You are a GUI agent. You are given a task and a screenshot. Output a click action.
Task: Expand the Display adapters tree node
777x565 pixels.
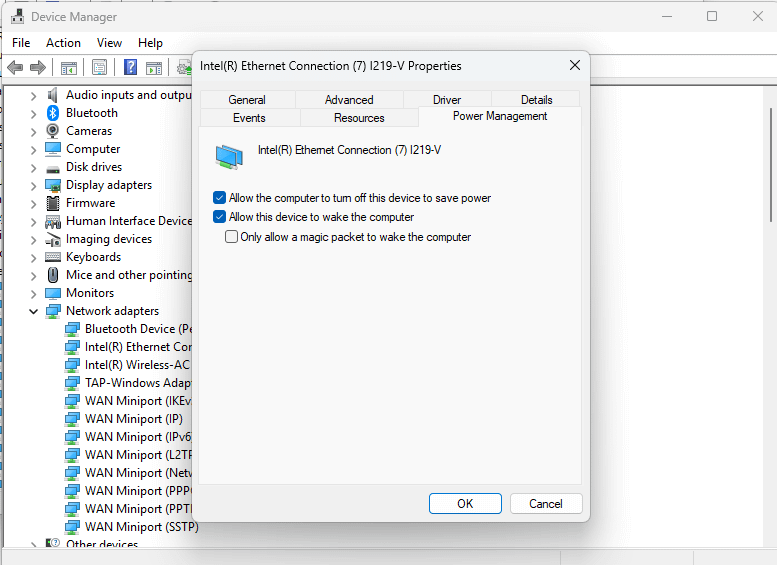tap(33, 185)
